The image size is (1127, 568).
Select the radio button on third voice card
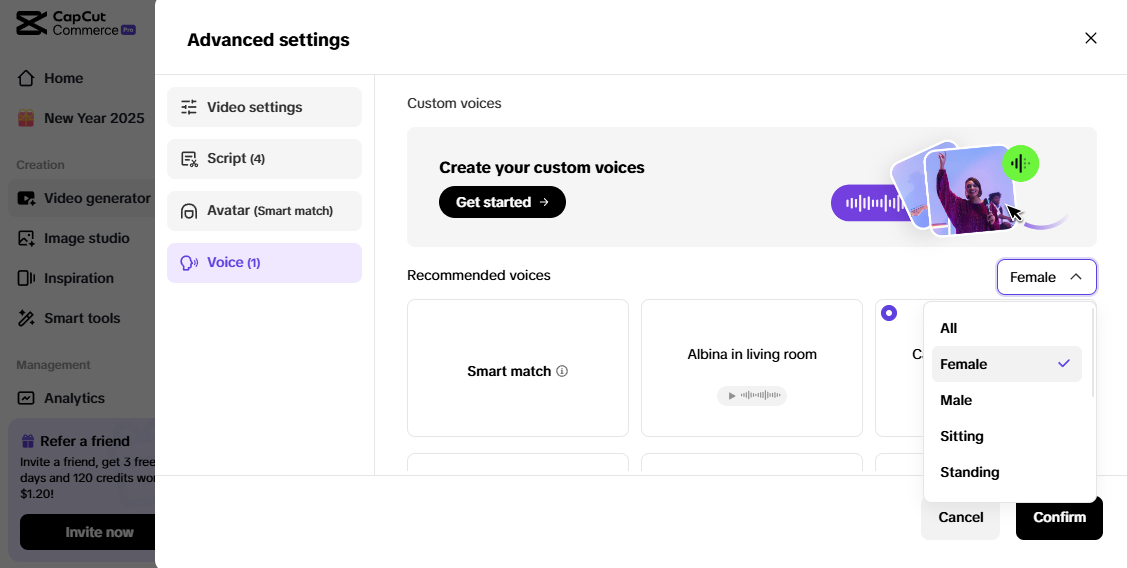pyautogui.click(x=889, y=313)
